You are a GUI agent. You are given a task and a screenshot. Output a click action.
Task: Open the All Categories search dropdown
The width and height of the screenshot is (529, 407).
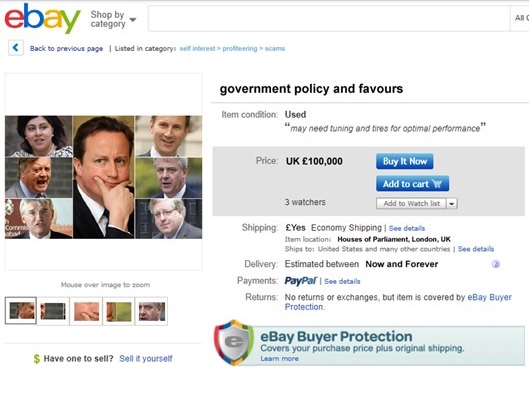click(x=522, y=18)
